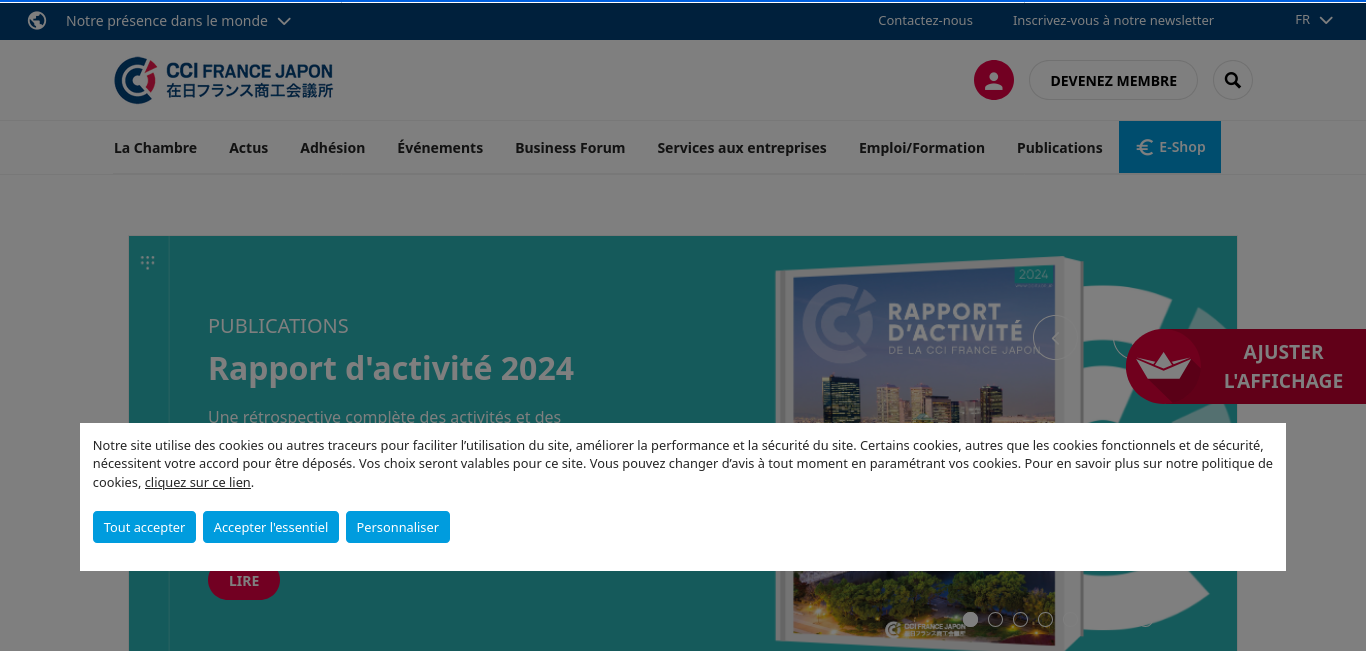This screenshot has height=651, width=1366.
Task: Click the CCI France Japon logo
Action: tap(223, 80)
